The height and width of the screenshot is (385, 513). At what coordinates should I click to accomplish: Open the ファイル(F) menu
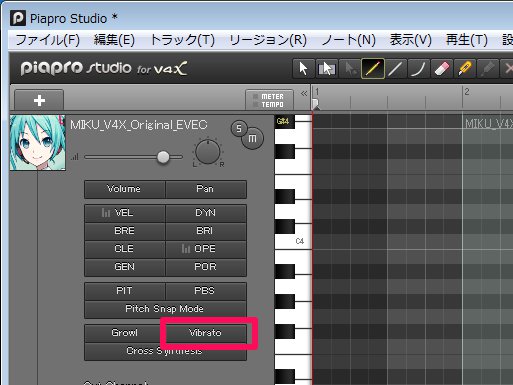48,40
